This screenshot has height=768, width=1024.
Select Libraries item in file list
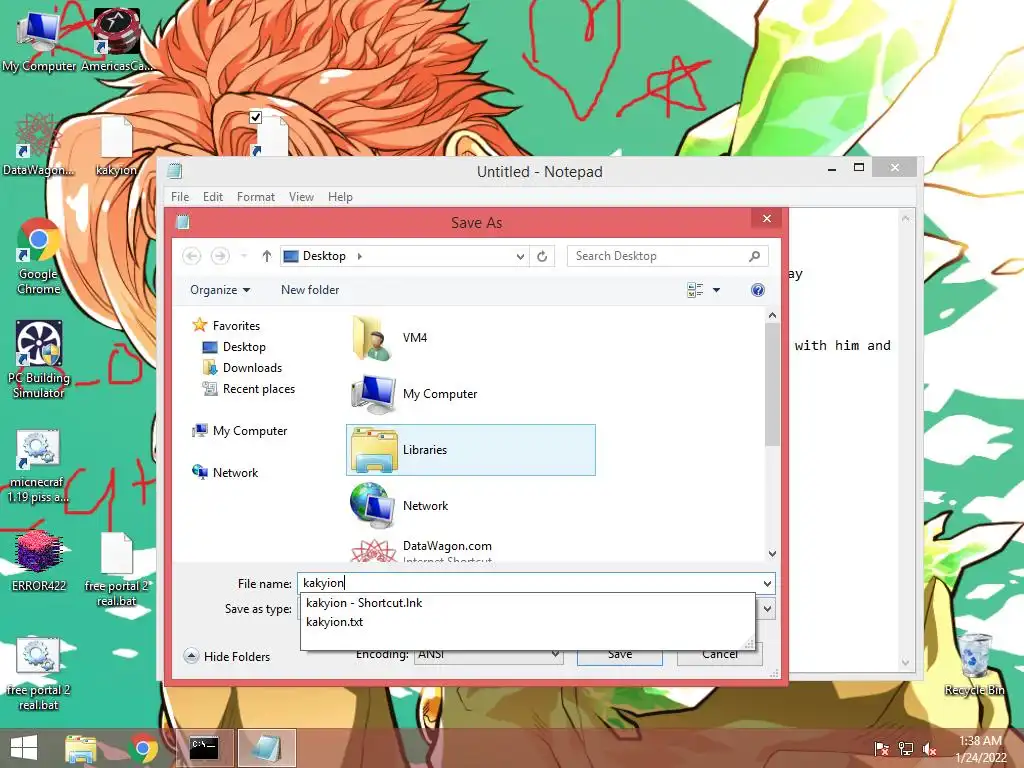470,450
